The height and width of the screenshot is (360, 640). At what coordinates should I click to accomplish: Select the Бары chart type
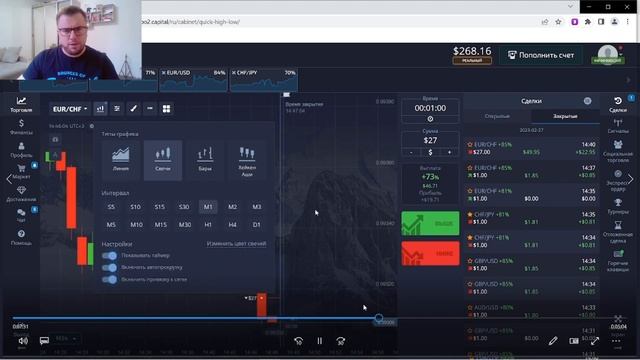pos(205,160)
